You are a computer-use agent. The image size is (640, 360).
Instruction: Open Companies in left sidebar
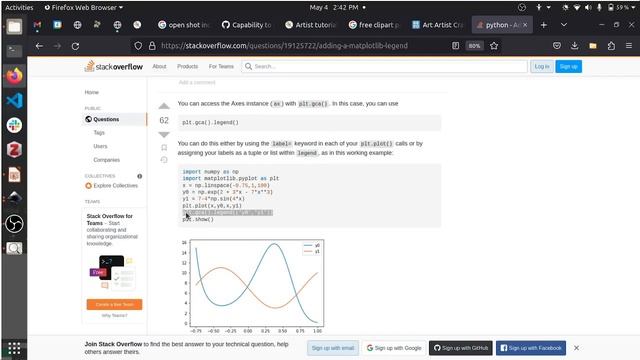(107, 160)
